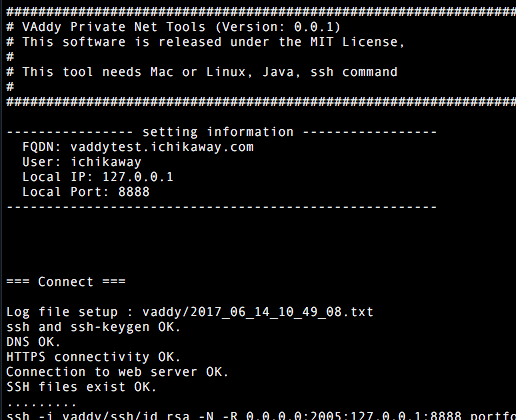Click the 'HTTPS connectivity OK.' line

pyautogui.click(x=94, y=357)
